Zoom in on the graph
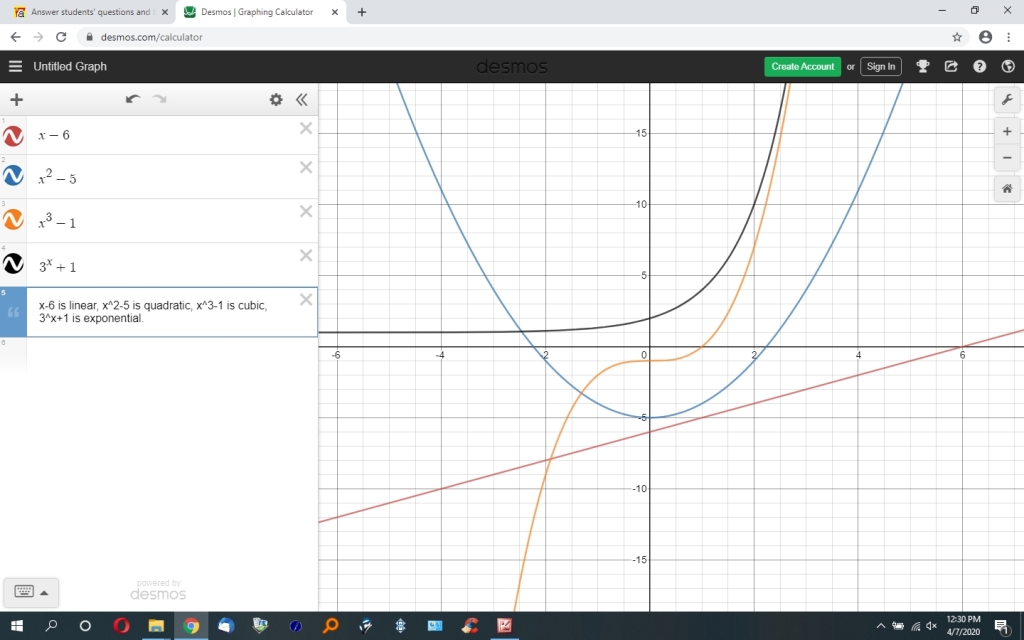Screen dimensions: 1024x640 (1007, 131)
